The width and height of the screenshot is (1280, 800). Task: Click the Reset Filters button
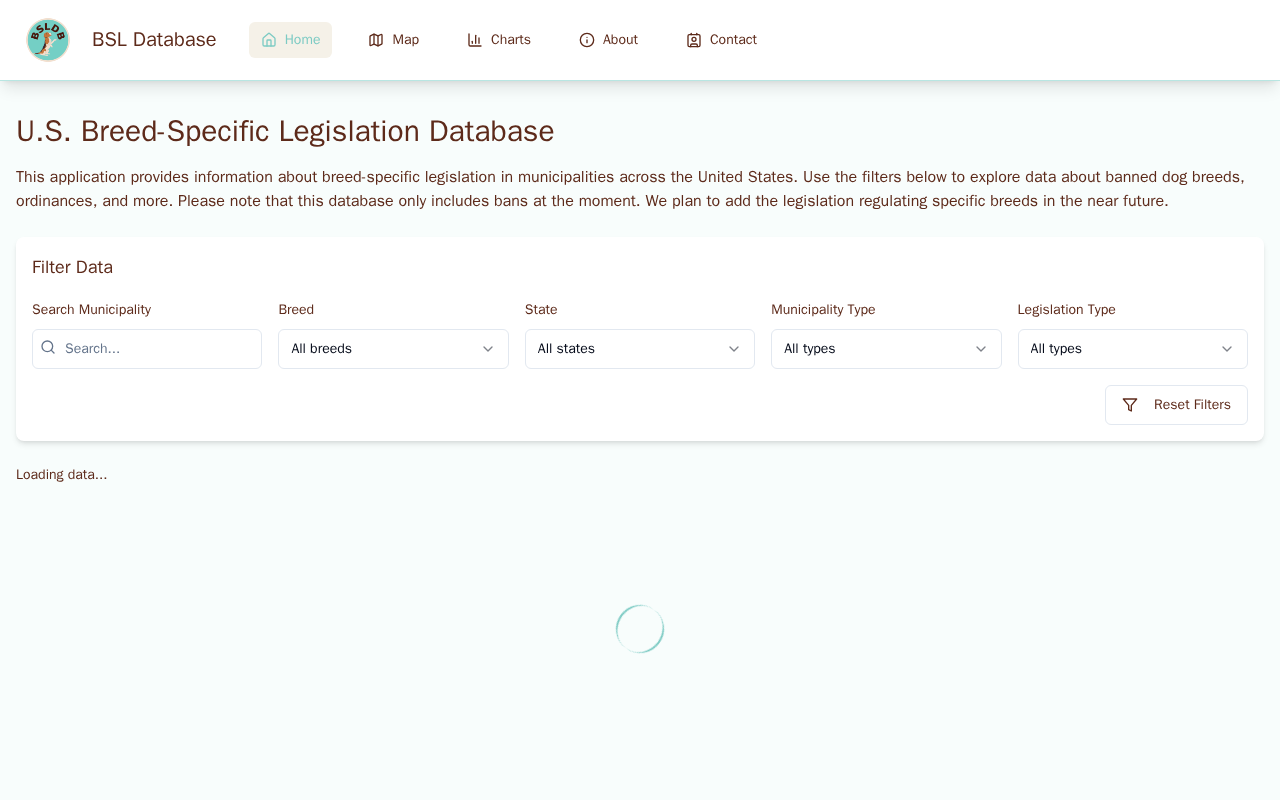pos(1176,405)
